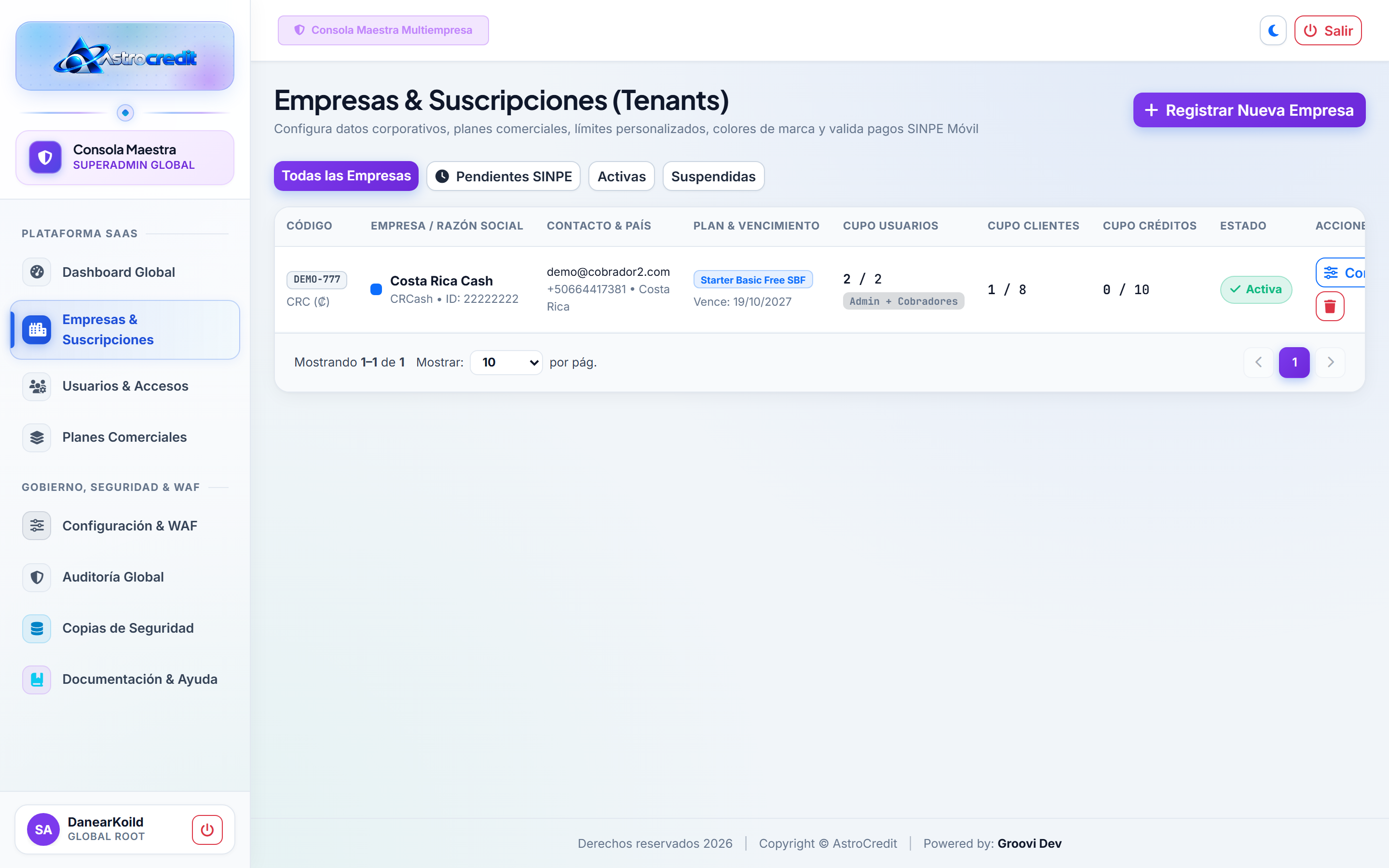This screenshot has height=868, width=1389.
Task: Click the Admin + Cobradores tag
Action: pyautogui.click(x=903, y=301)
